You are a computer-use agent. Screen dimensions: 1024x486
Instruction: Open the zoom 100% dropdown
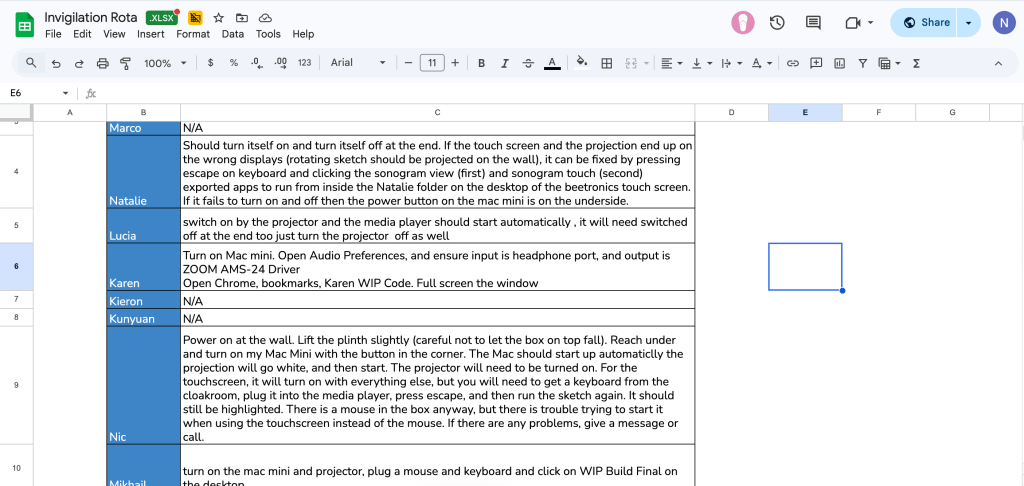pyautogui.click(x=165, y=63)
